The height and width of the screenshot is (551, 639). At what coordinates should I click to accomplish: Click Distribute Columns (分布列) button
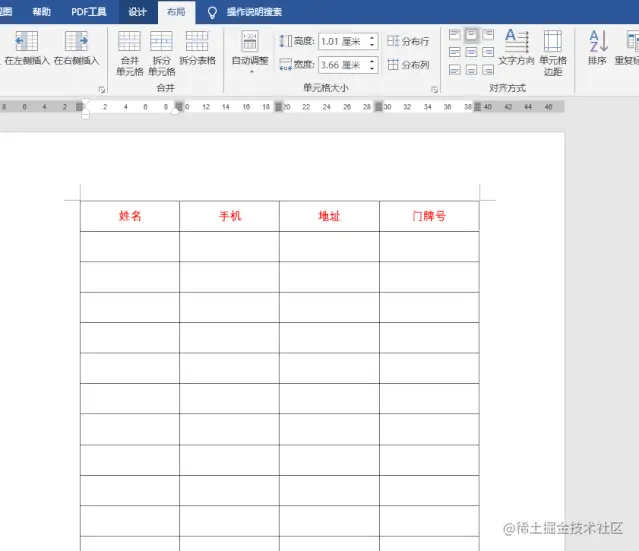(408, 64)
